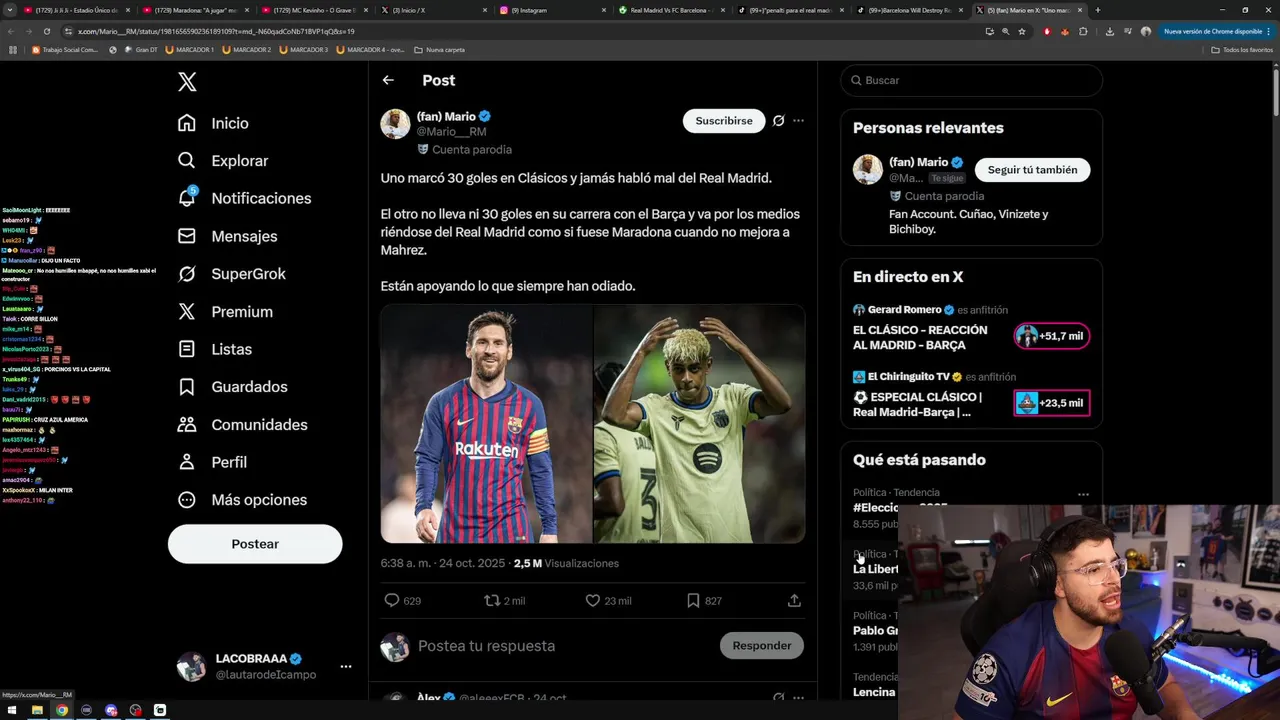This screenshot has height=720, width=1280.
Task: Open Notificaciones in the sidebar
Action: click(243, 198)
